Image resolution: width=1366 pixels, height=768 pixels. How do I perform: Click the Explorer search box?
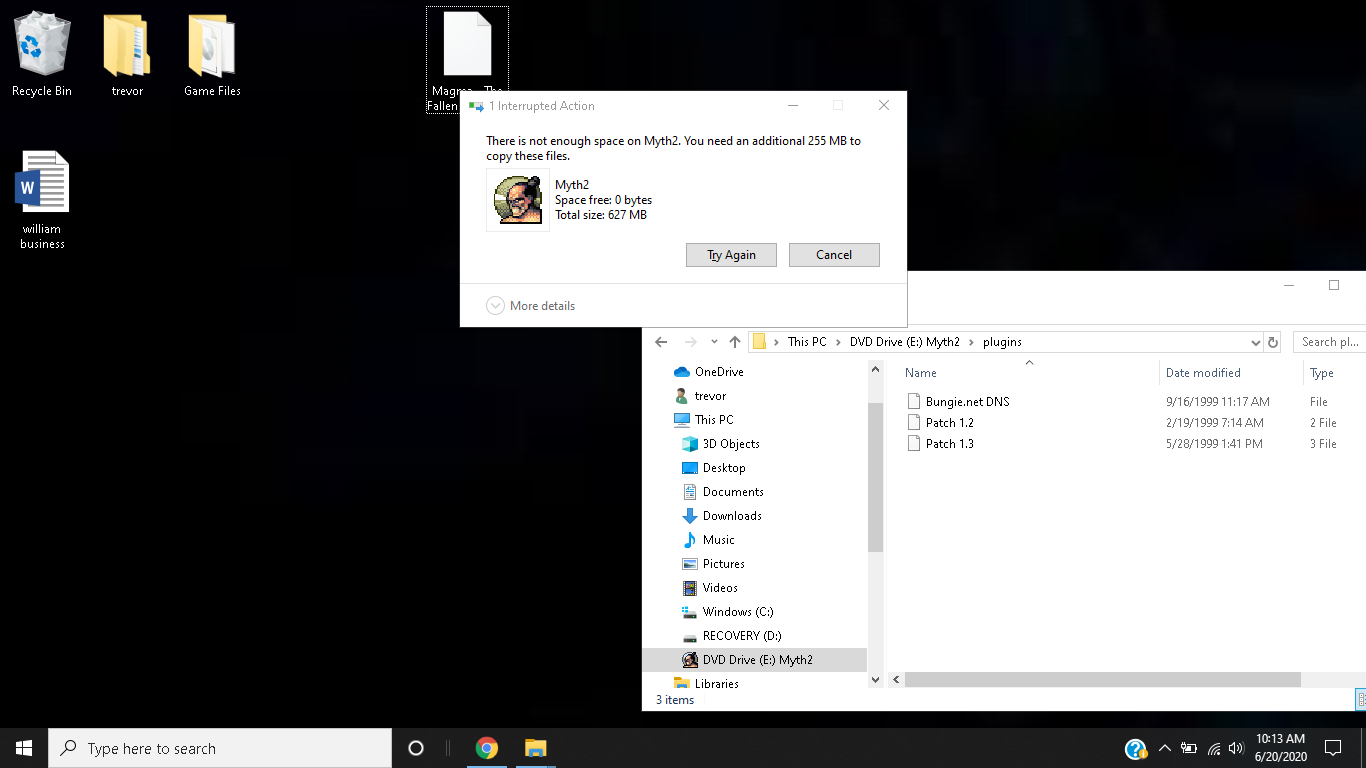click(1329, 342)
